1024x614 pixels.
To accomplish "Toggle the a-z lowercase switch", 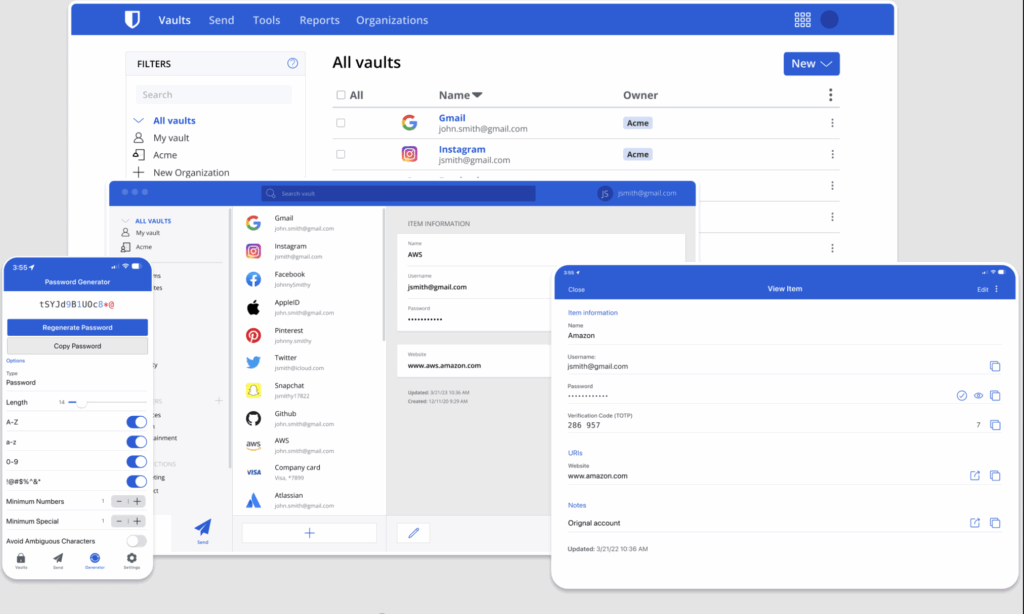I will click(136, 442).
